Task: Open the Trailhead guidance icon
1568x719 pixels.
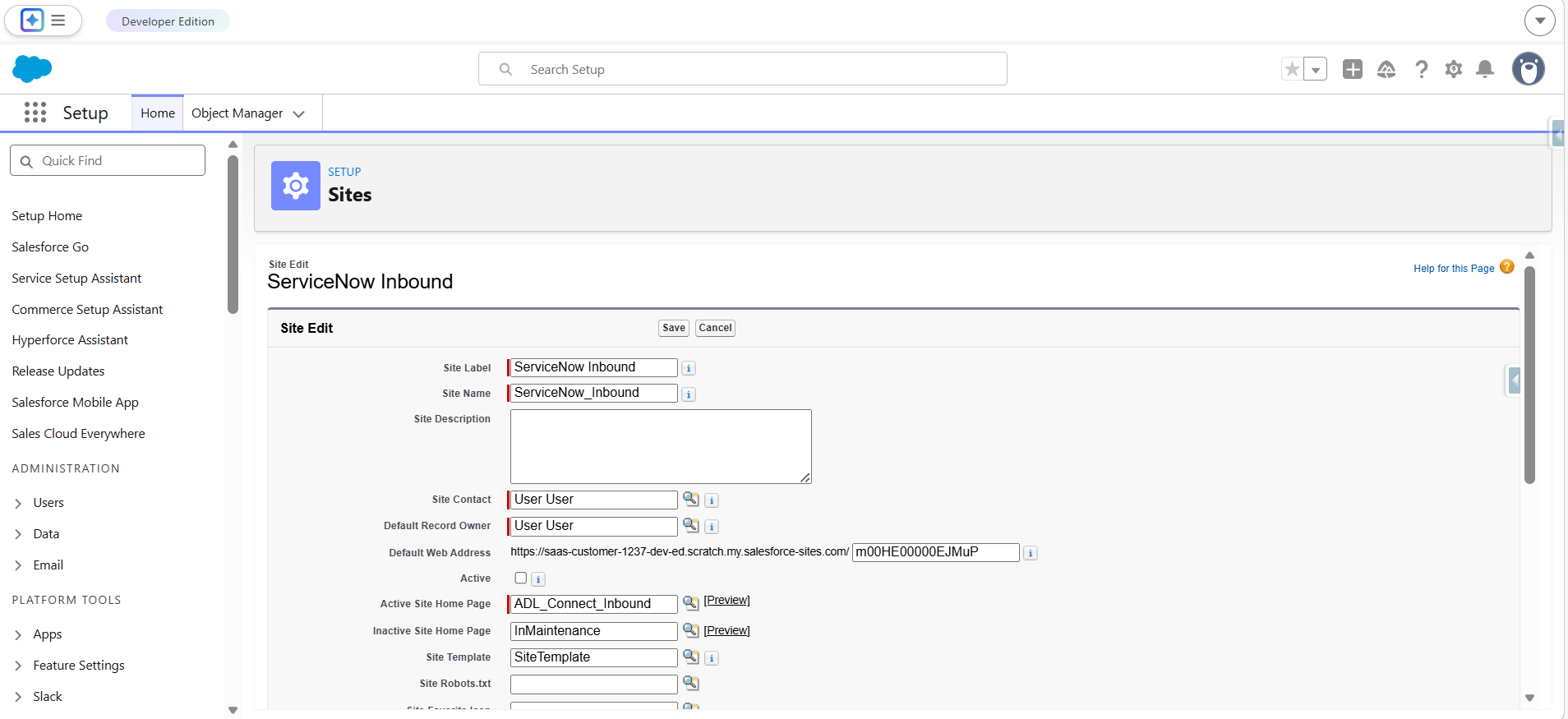Action: point(1386,69)
